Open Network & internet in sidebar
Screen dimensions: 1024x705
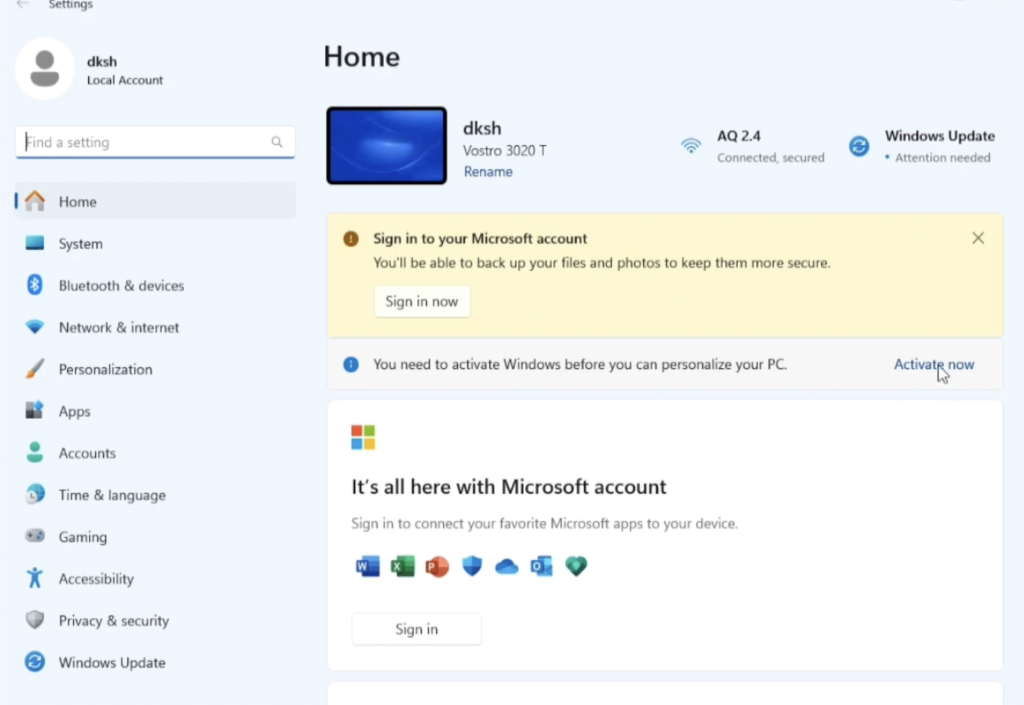click(x=118, y=328)
